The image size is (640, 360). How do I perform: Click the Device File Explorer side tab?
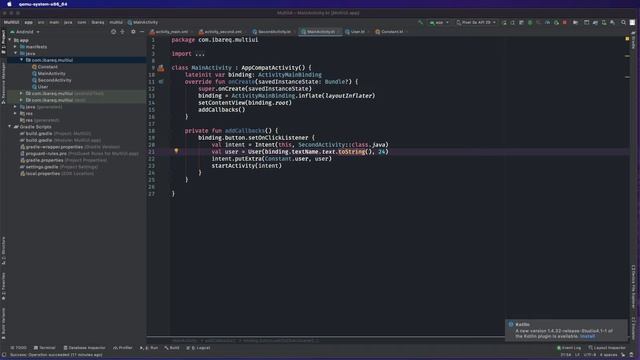click(x=633, y=287)
